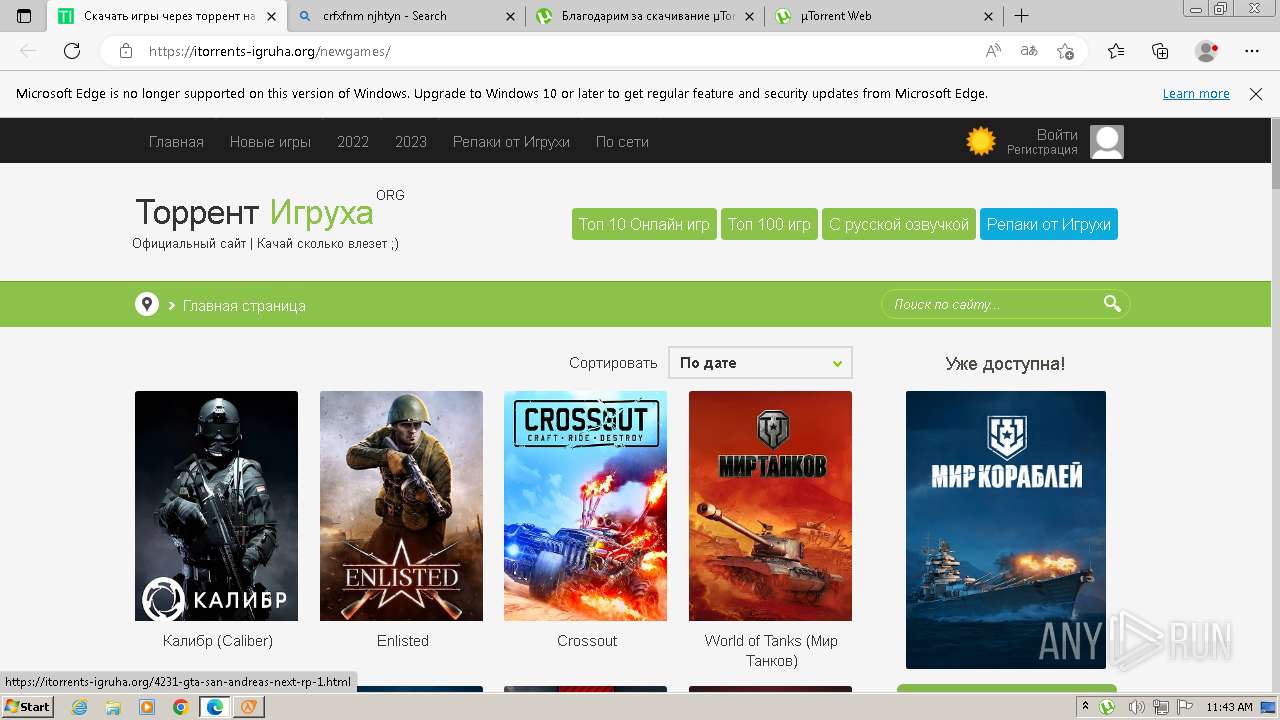Click the Торрент Игруха site logo
Screen dimensions: 1280x720
pos(254,212)
